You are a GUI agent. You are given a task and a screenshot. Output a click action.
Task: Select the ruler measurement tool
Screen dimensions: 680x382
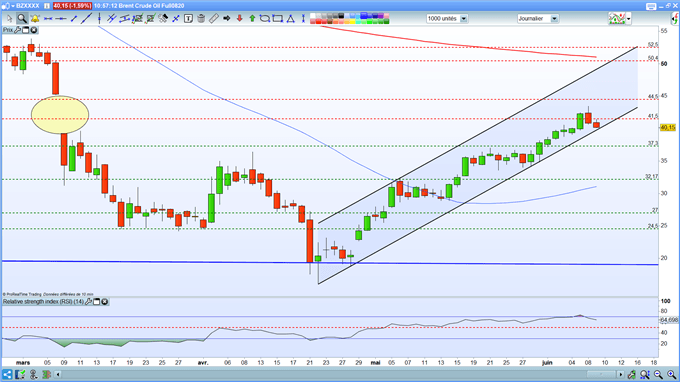pos(214,18)
